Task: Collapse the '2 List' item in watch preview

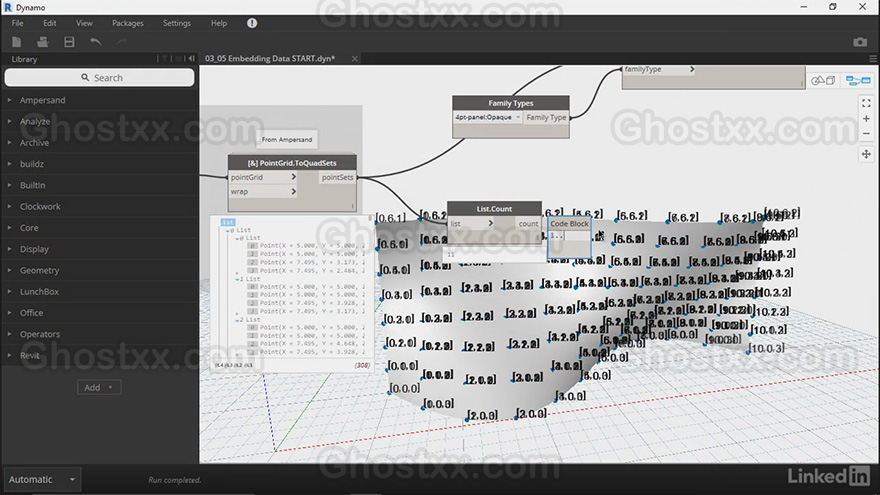Action: tap(237, 320)
